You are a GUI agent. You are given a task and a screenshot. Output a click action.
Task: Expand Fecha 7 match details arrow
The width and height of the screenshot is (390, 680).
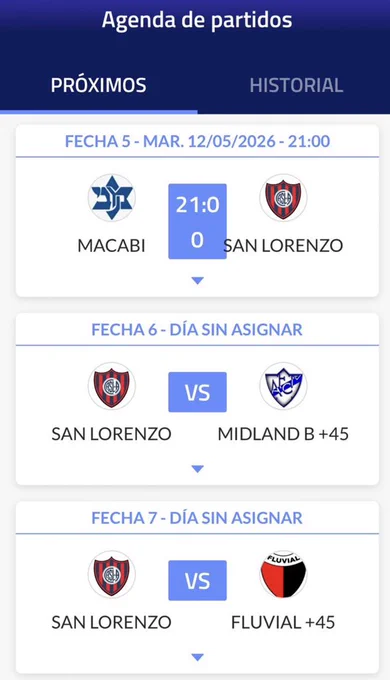(x=197, y=657)
